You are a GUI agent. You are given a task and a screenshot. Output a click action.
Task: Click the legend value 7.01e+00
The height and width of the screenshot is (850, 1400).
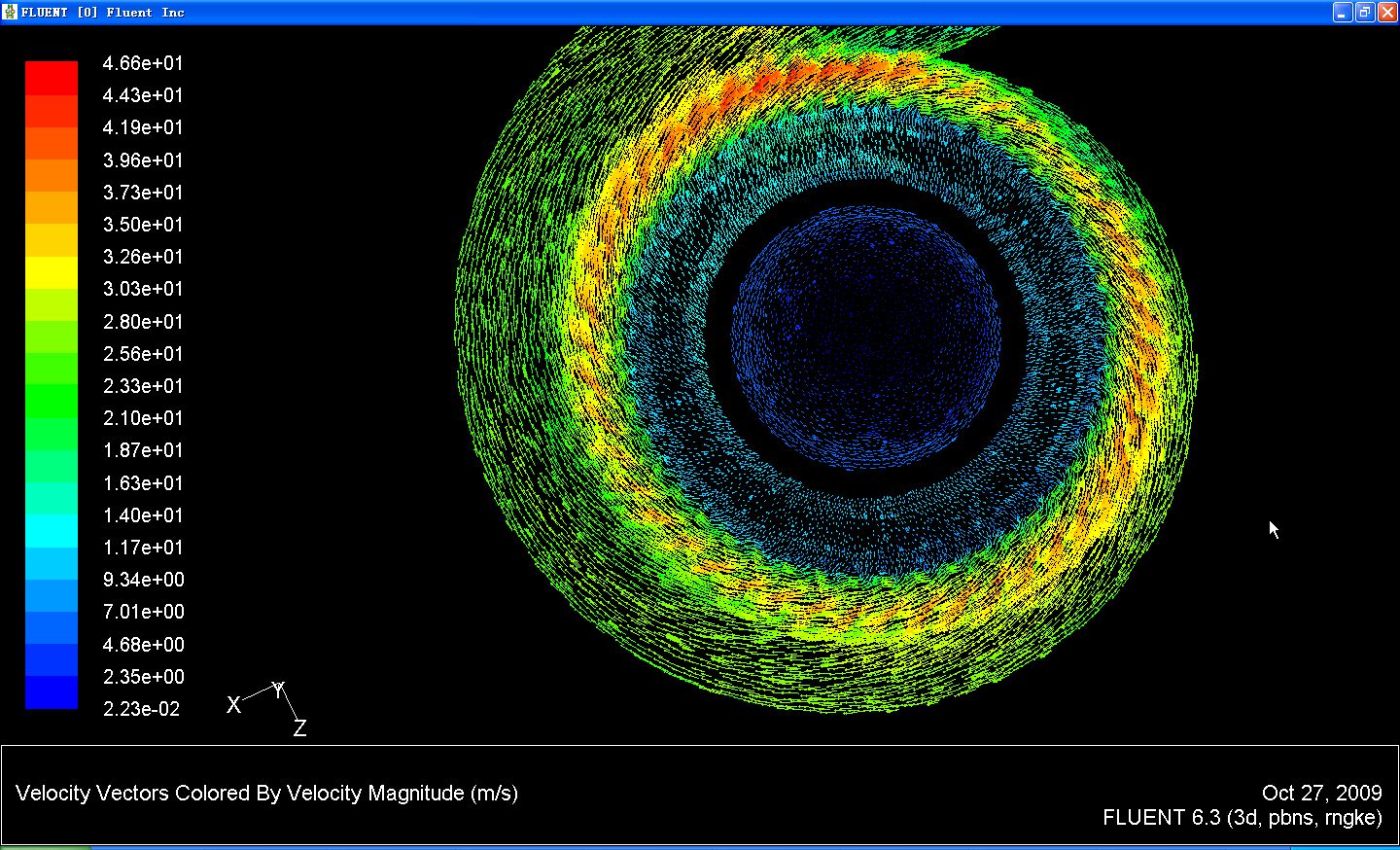click(143, 612)
